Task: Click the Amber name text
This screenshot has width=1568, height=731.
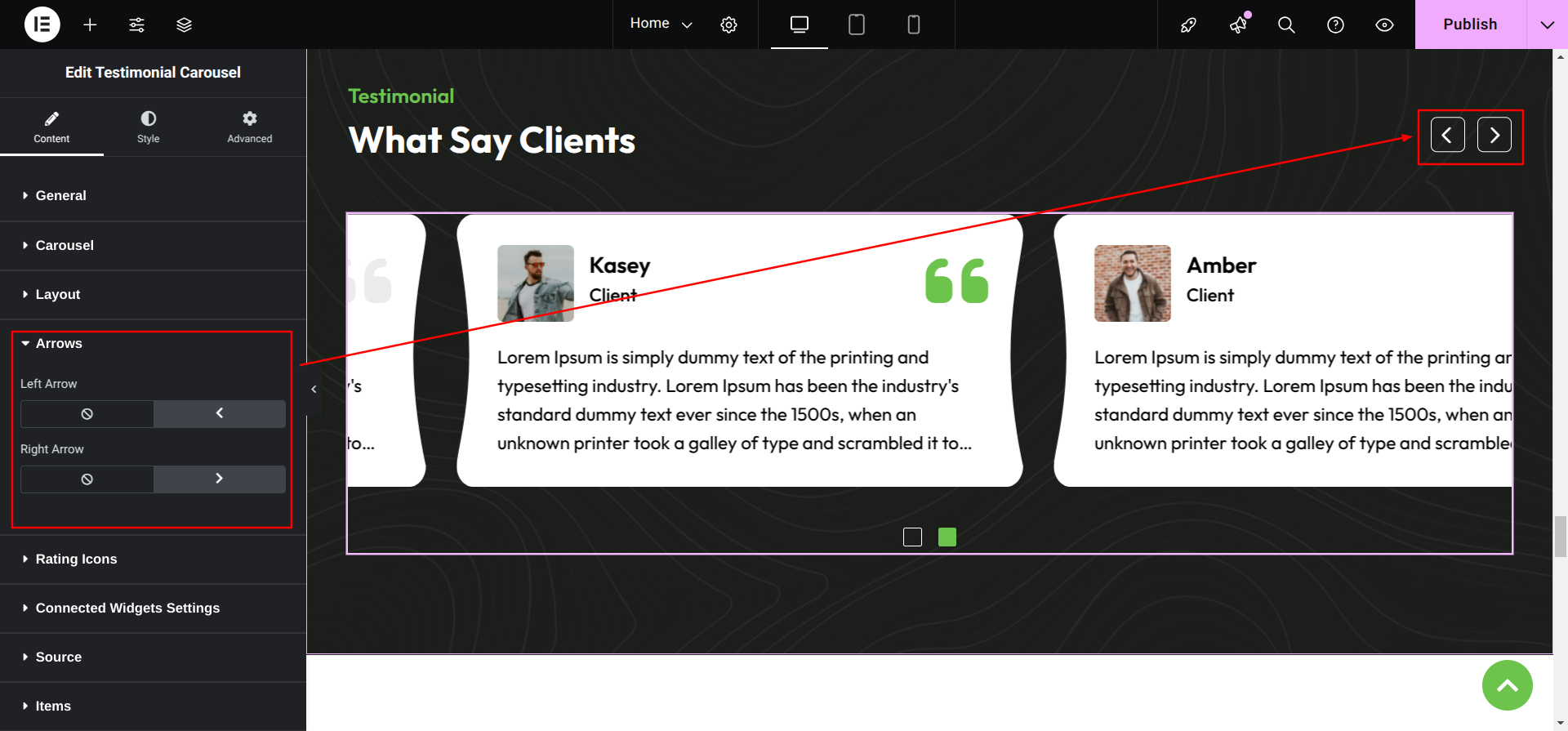Action: pyautogui.click(x=1221, y=265)
